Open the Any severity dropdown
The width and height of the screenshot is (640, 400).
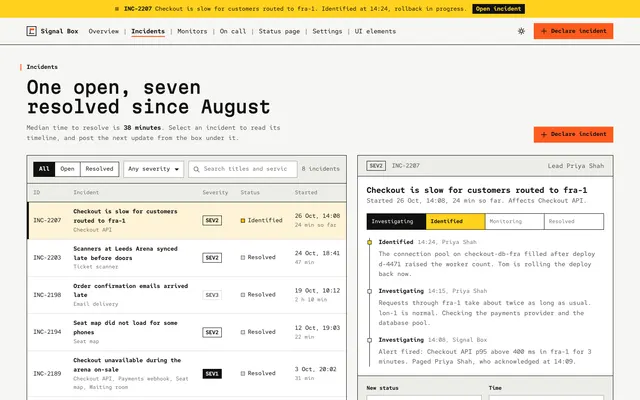[x=153, y=169]
